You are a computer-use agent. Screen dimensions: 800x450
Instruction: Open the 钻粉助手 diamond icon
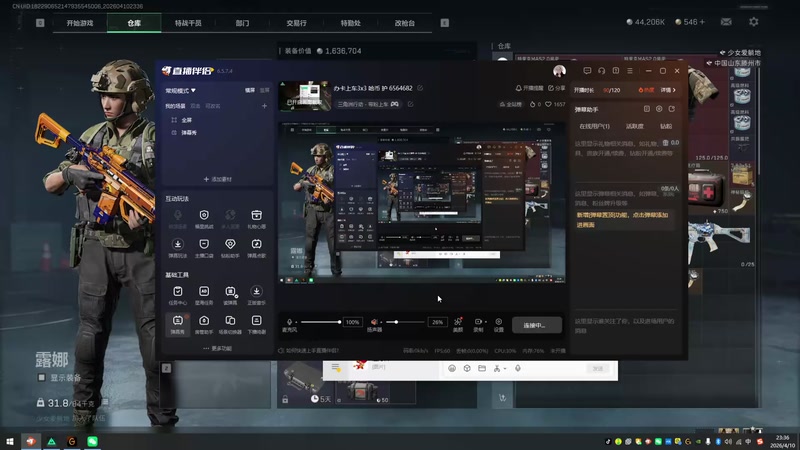tap(230, 244)
